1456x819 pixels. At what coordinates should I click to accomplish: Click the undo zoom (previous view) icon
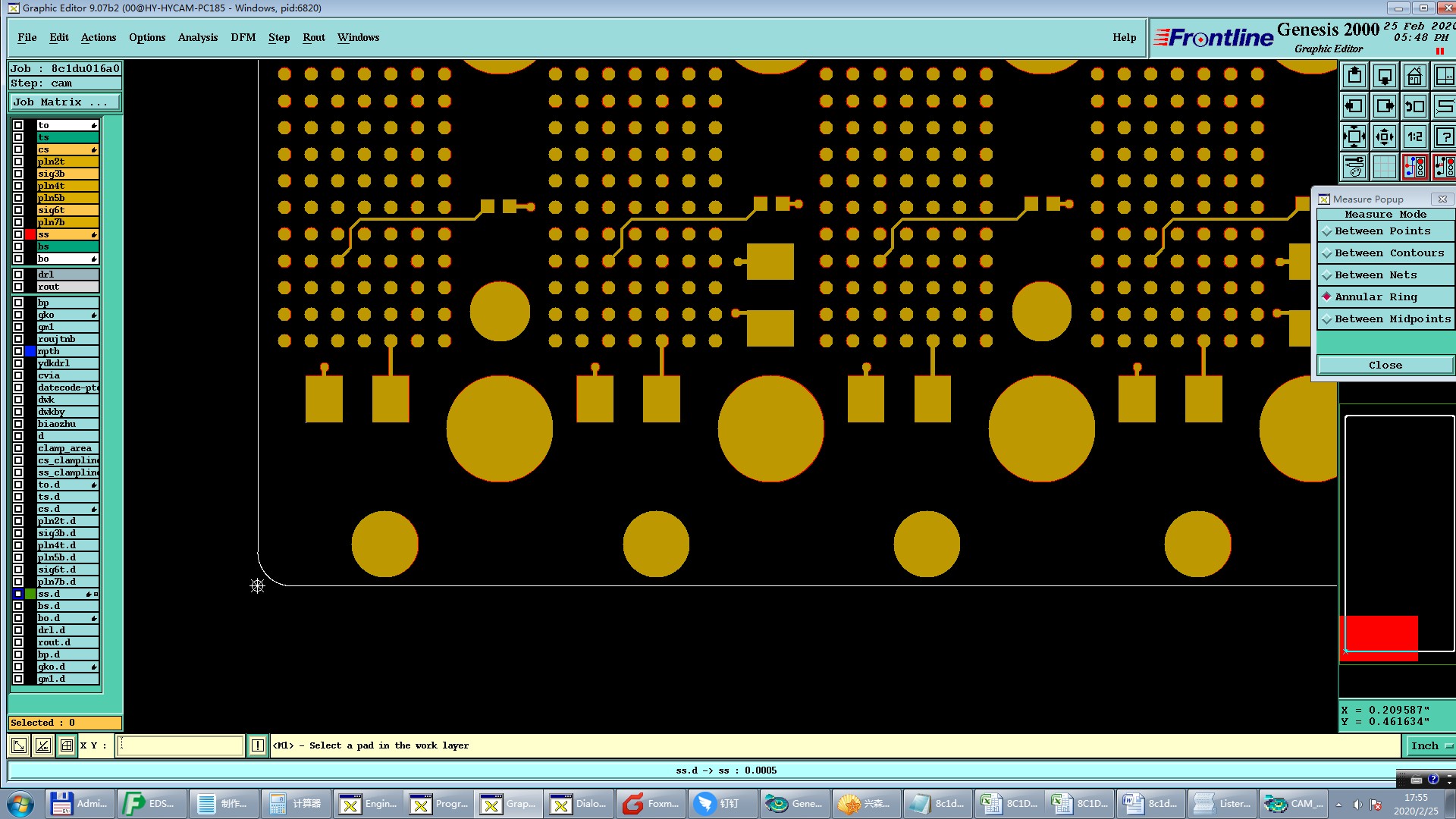coord(1414,107)
